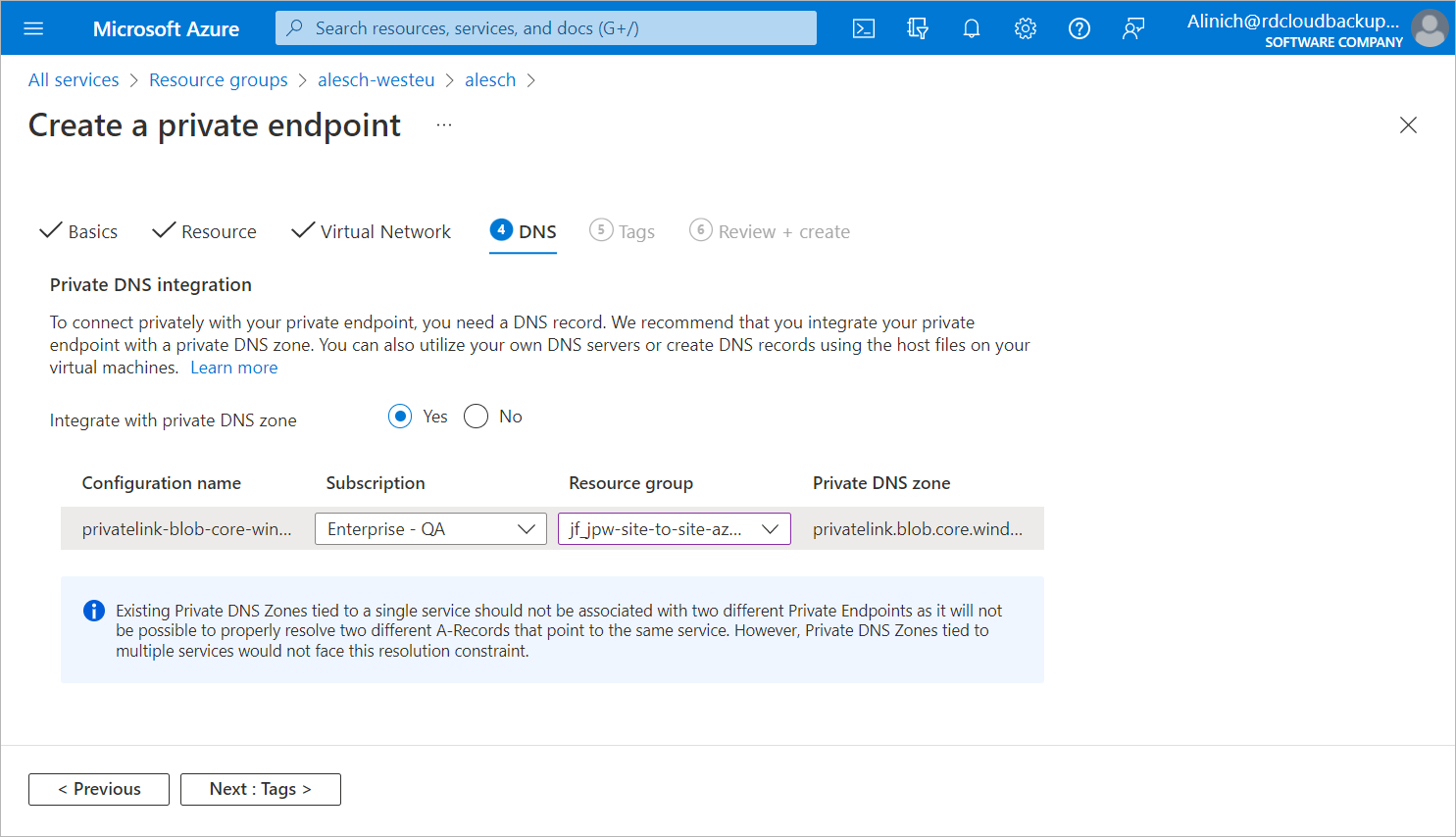Launch Cloud Shell from the top bar
Screen dimensions: 1456x837
(864, 28)
